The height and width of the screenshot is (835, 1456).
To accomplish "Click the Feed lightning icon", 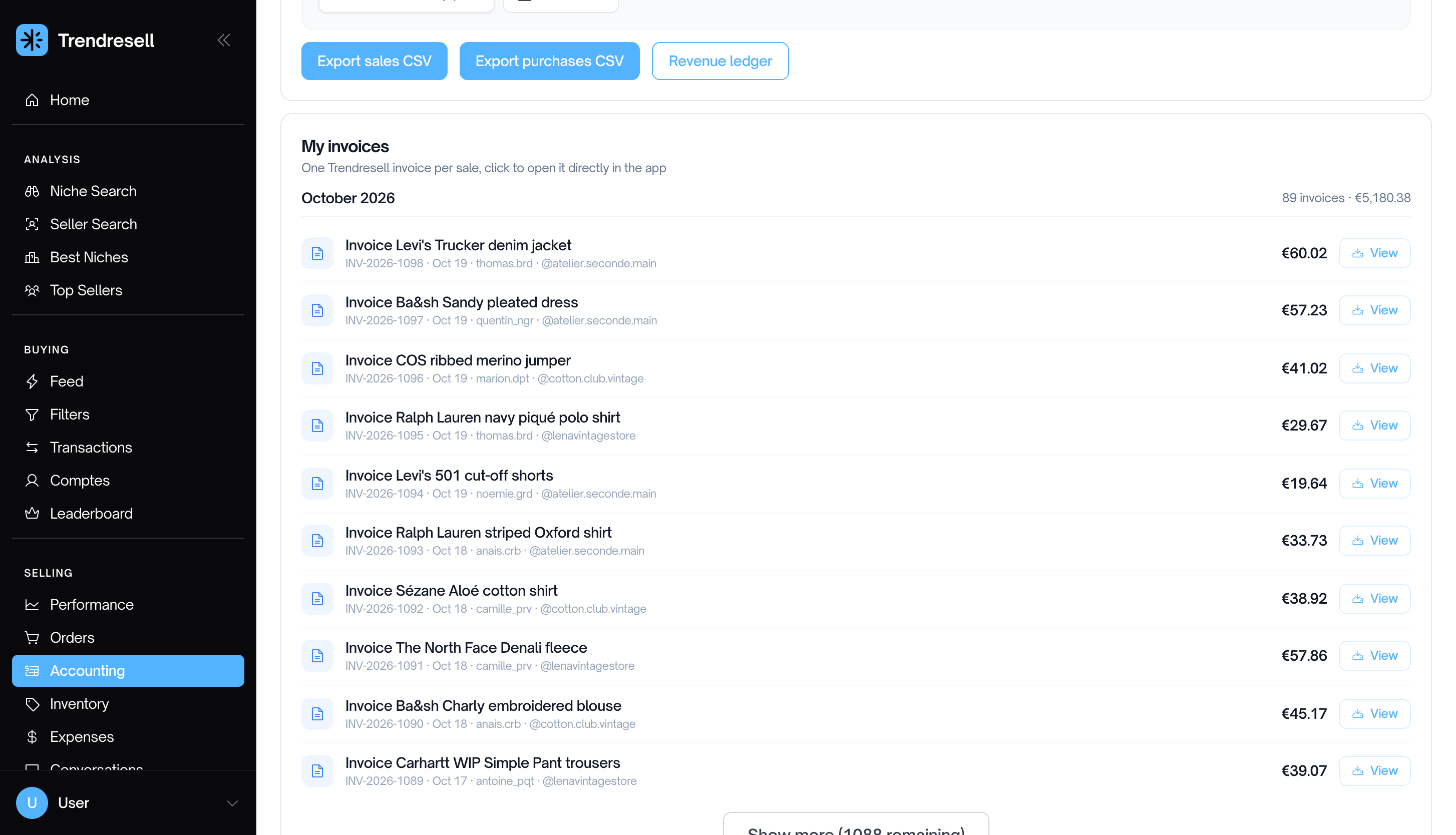I will pyautogui.click(x=32, y=381).
